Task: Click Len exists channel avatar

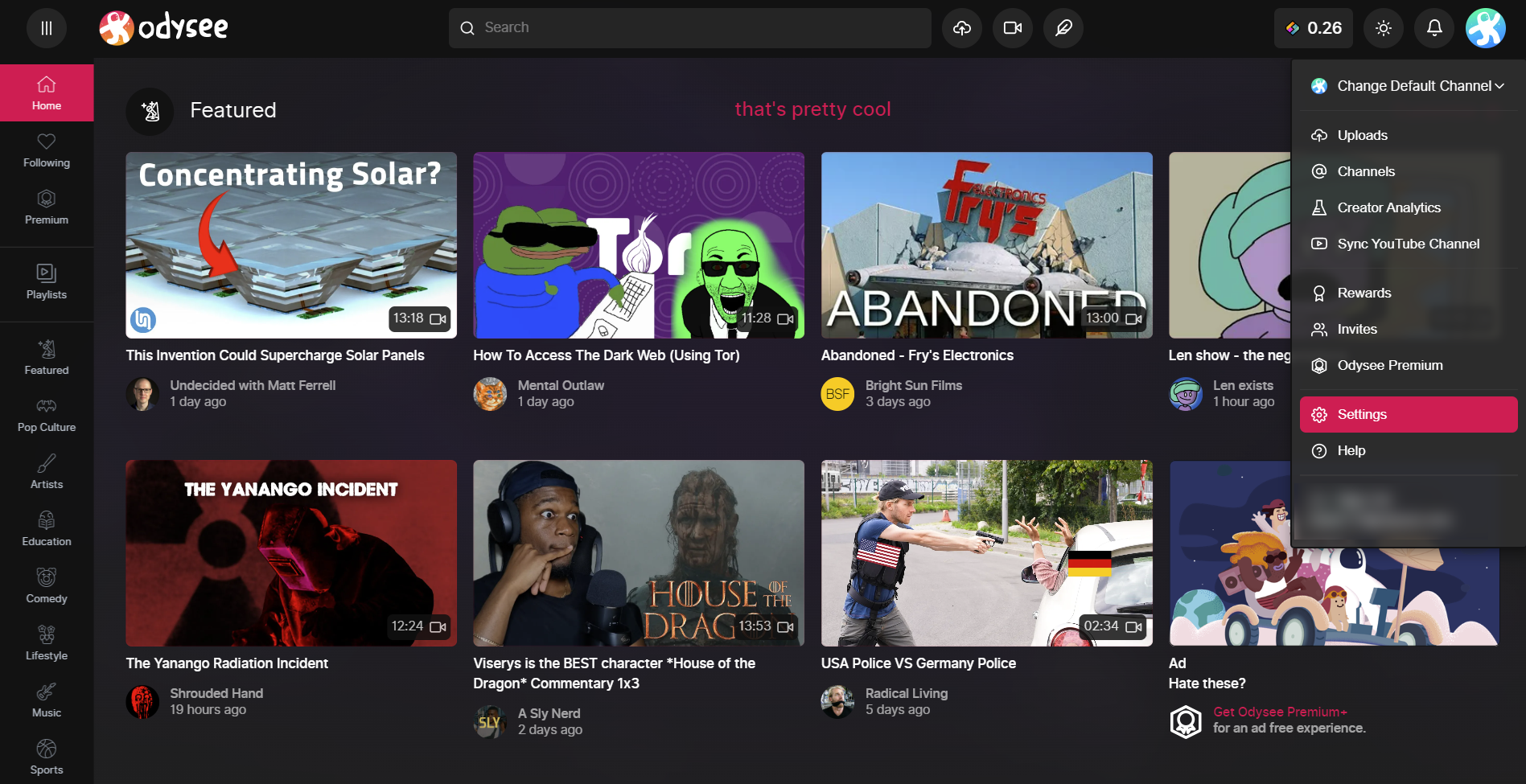Action: (x=1186, y=394)
